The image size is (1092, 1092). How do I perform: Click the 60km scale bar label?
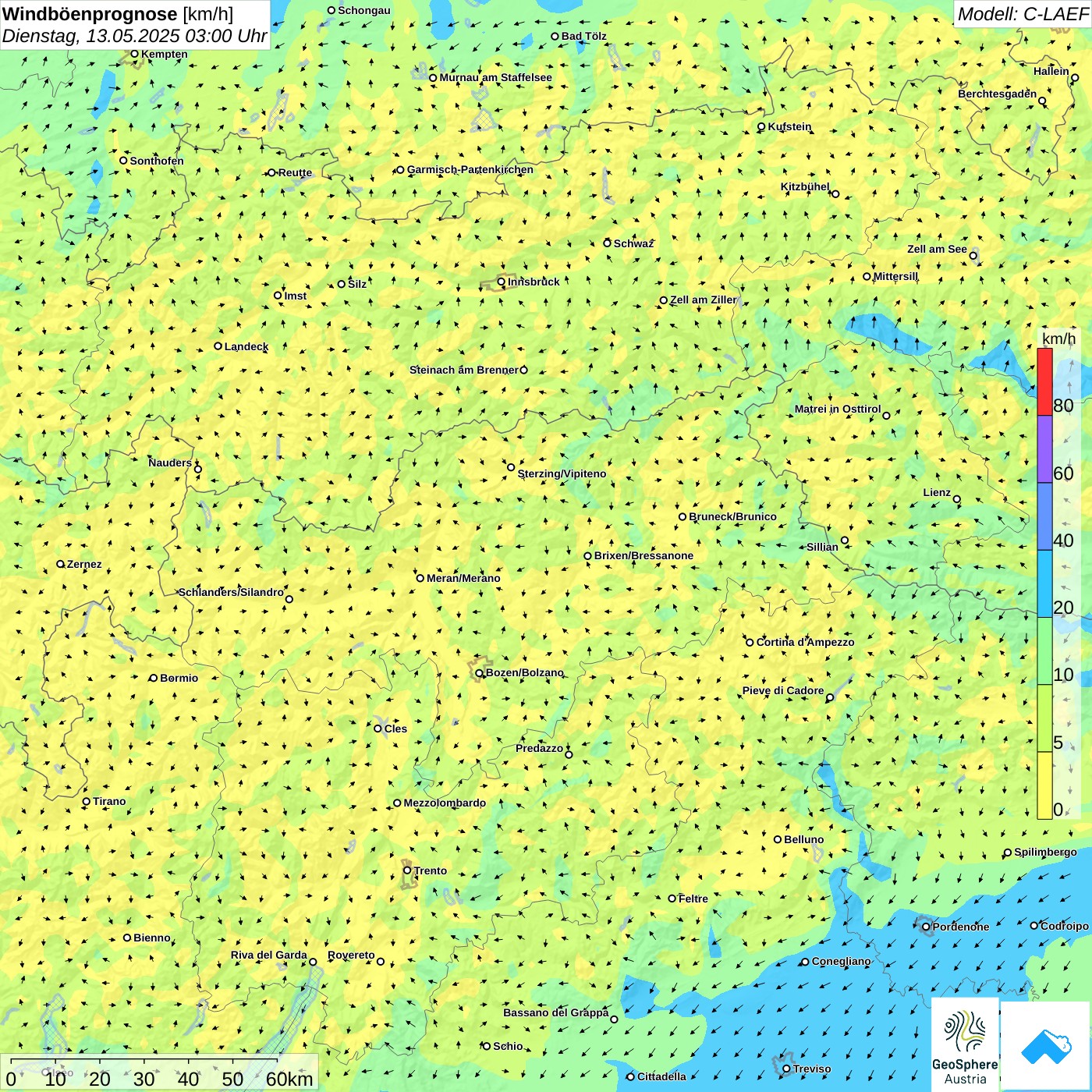tap(289, 1080)
